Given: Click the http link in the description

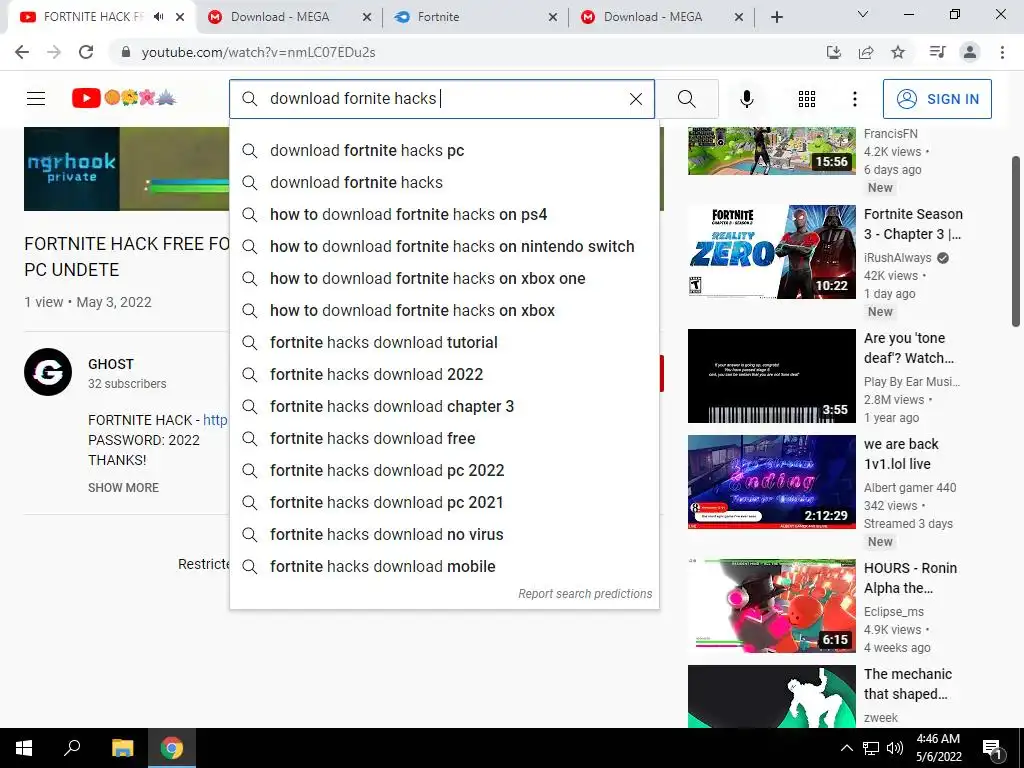Looking at the screenshot, I should click(x=216, y=420).
